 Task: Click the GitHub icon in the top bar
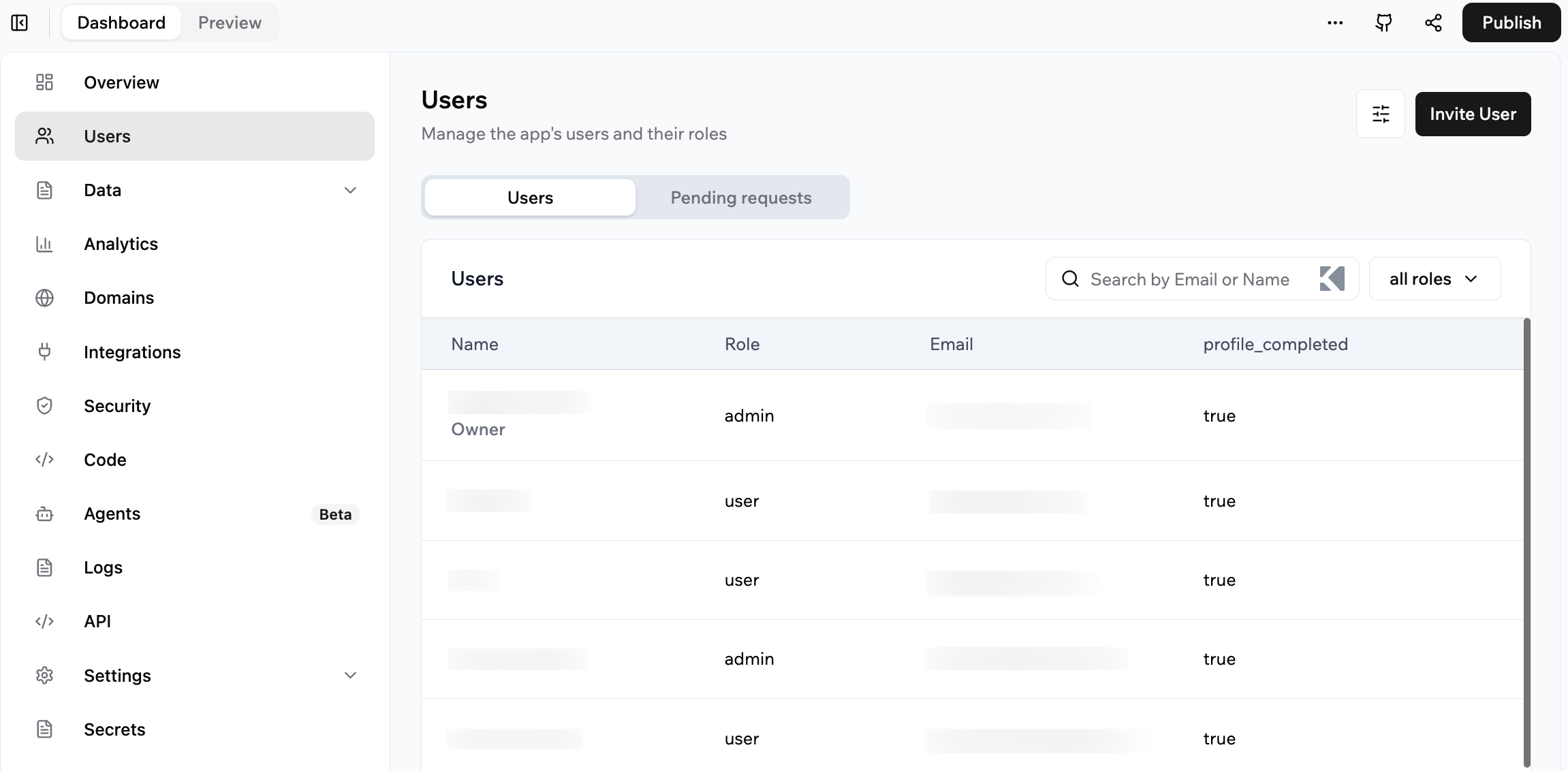point(1384,22)
